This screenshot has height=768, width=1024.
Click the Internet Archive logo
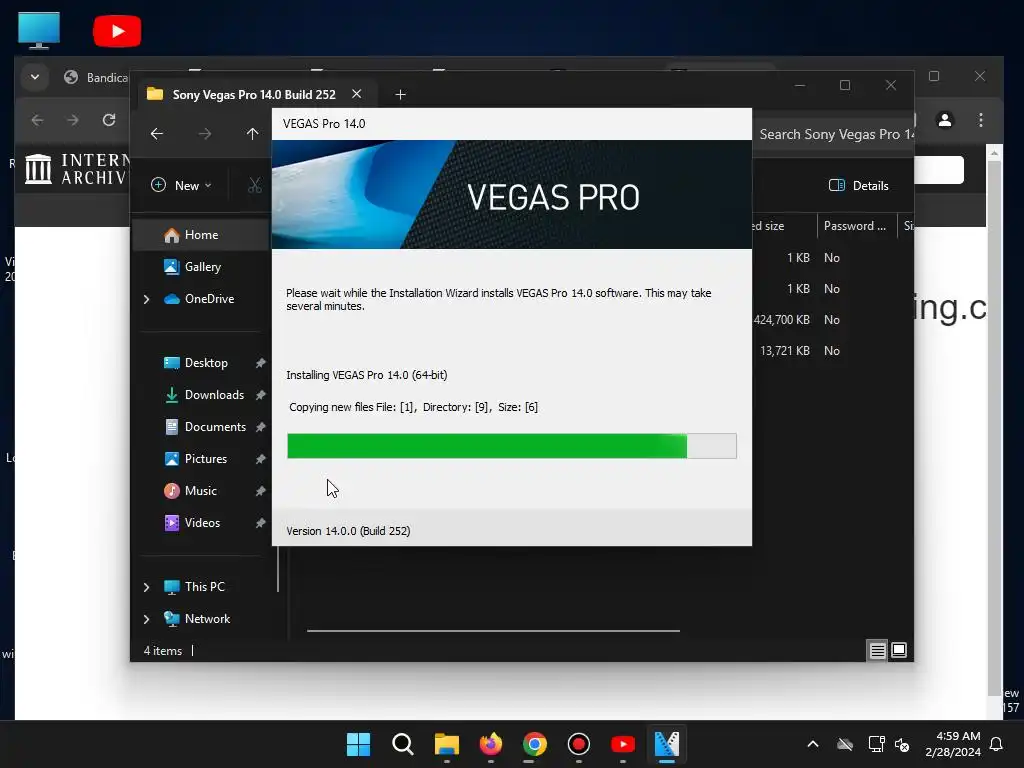point(75,169)
